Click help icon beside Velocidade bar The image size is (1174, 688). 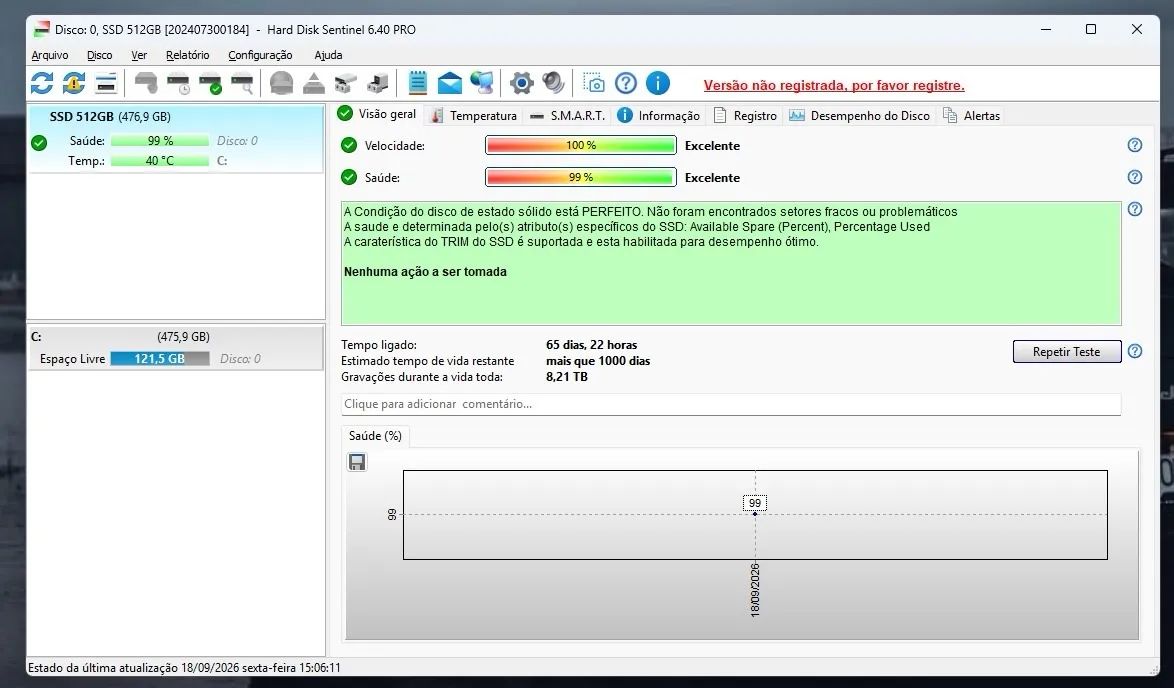(1135, 145)
